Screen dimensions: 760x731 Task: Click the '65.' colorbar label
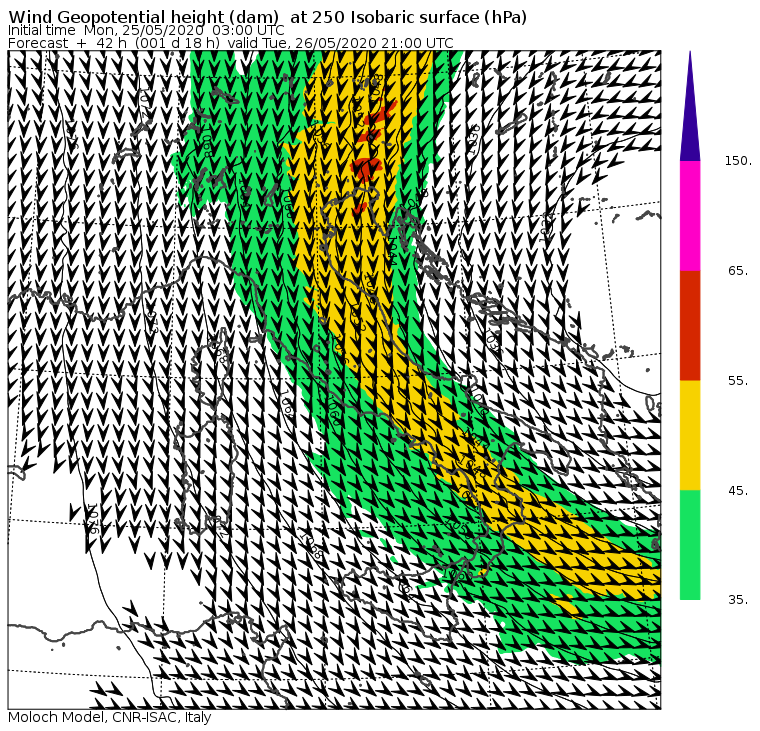click(x=739, y=271)
